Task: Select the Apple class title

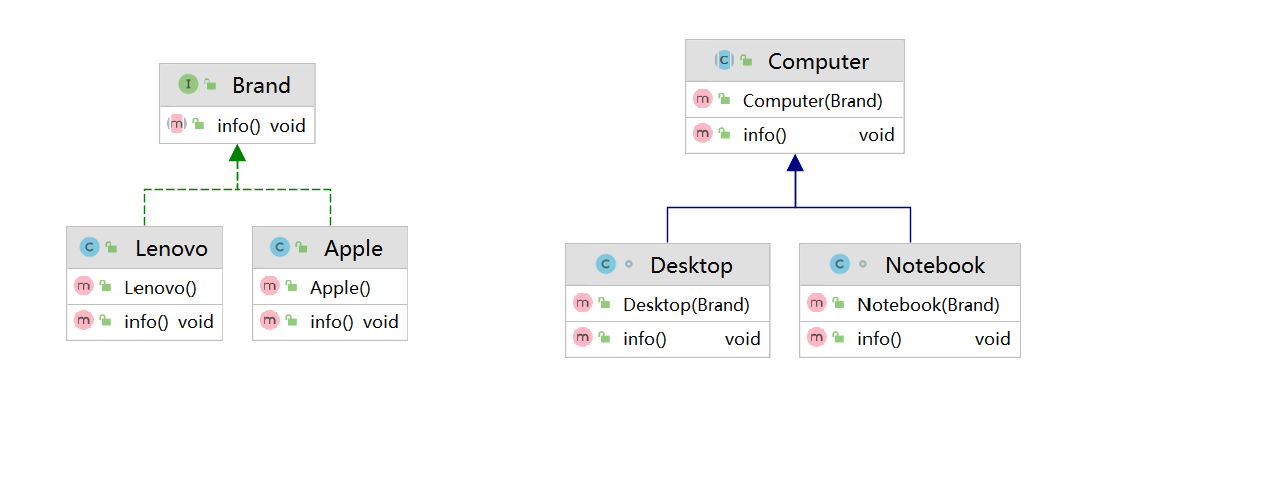Action: 353,248
